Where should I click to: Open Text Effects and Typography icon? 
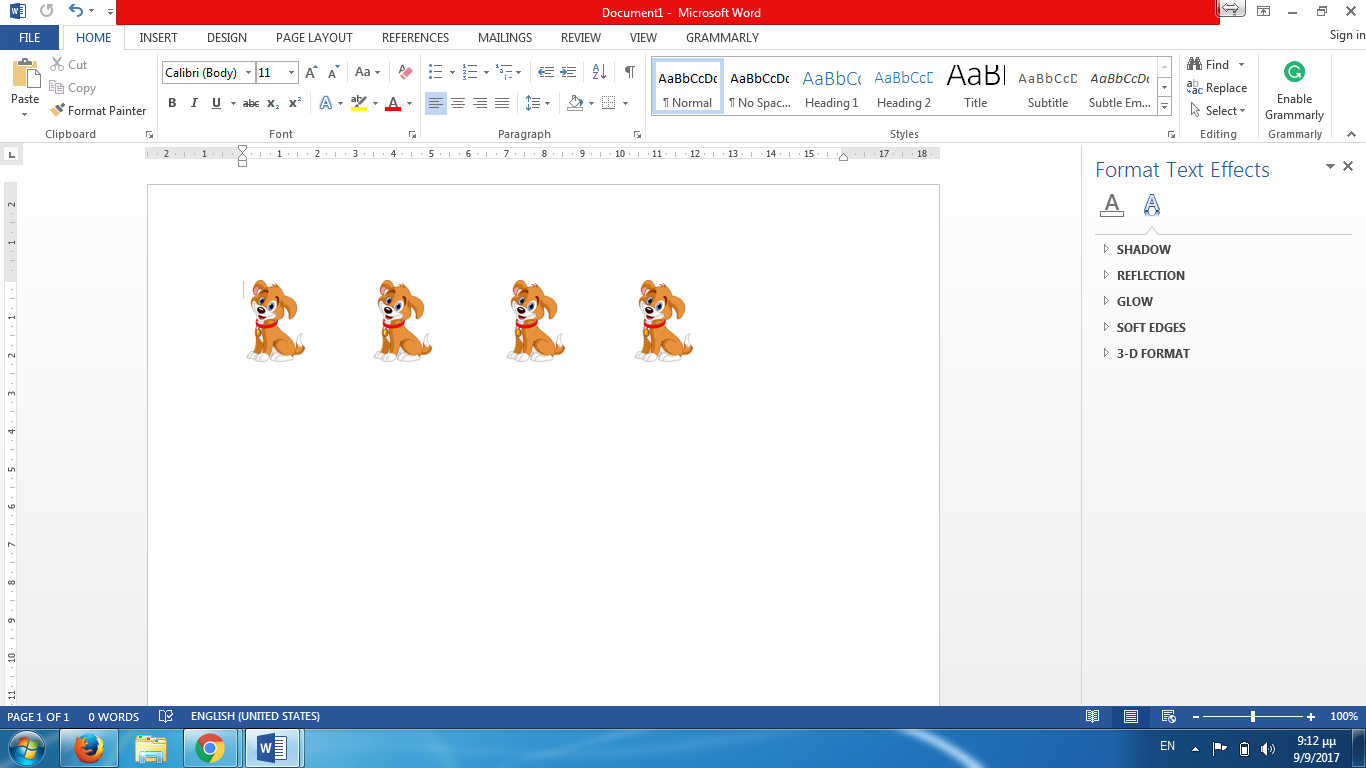click(x=326, y=103)
